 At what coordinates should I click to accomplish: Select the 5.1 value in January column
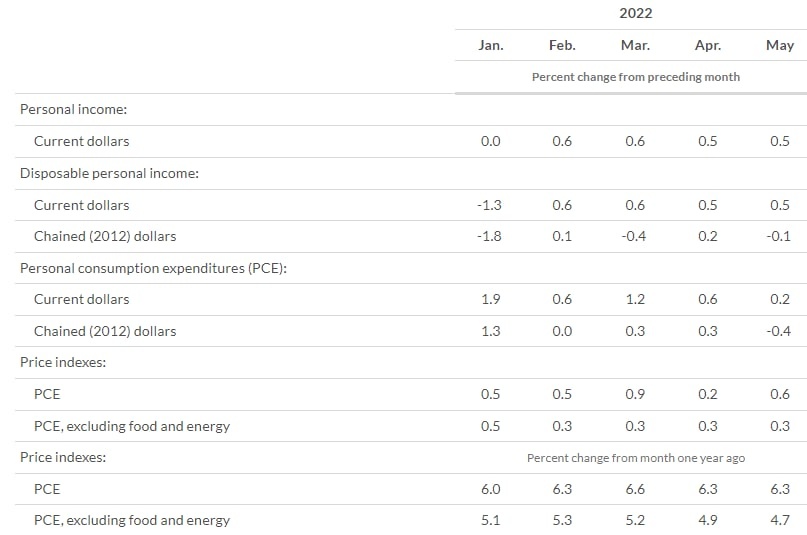[x=490, y=520]
